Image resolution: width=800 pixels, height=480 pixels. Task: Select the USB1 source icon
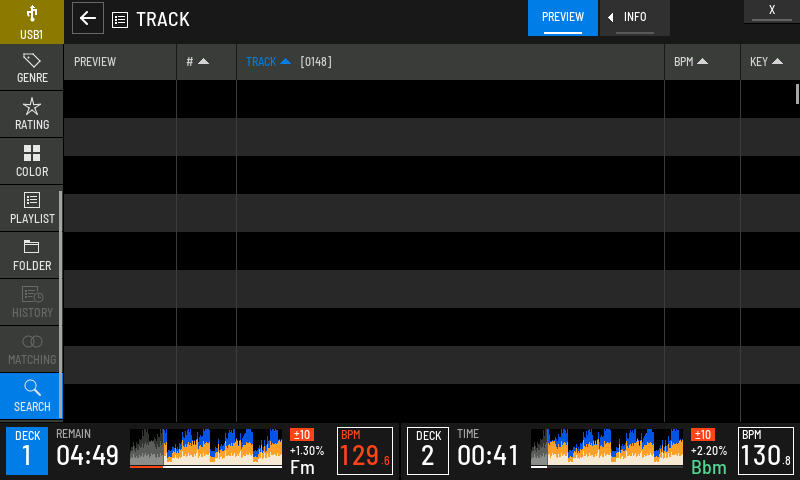32,22
